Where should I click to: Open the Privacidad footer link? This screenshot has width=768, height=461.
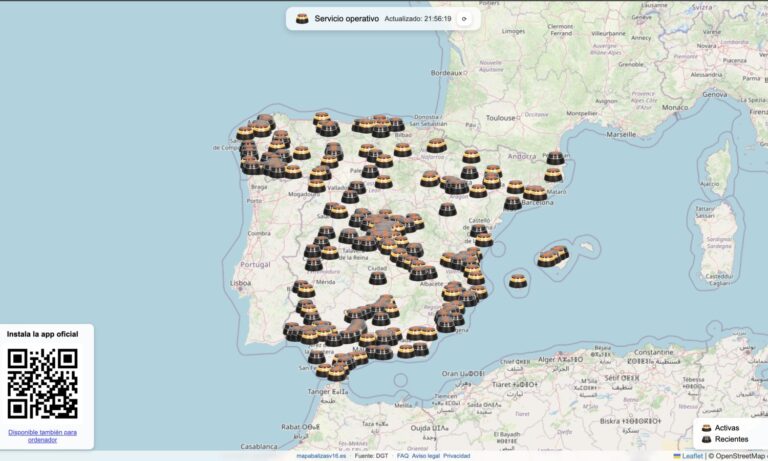coord(457,455)
